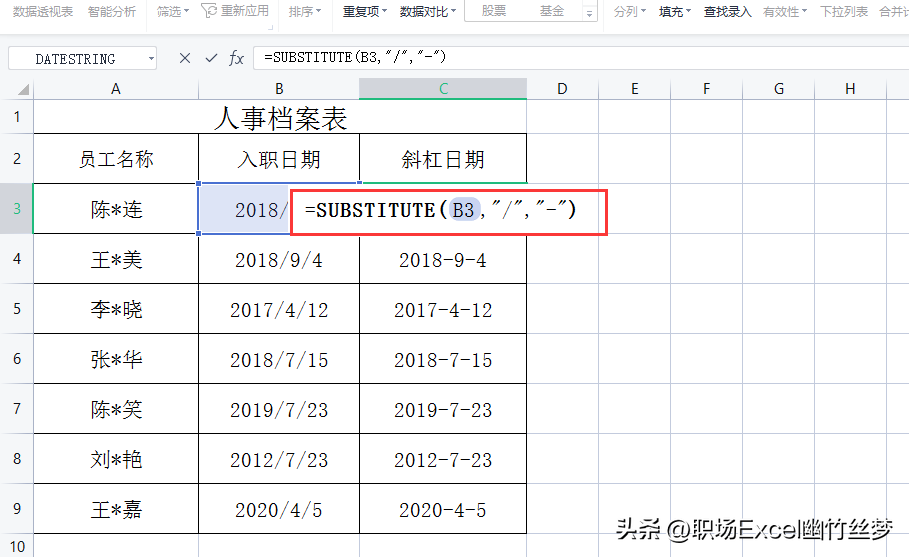Click the 下拉列表 dropdown list button

coord(844,11)
